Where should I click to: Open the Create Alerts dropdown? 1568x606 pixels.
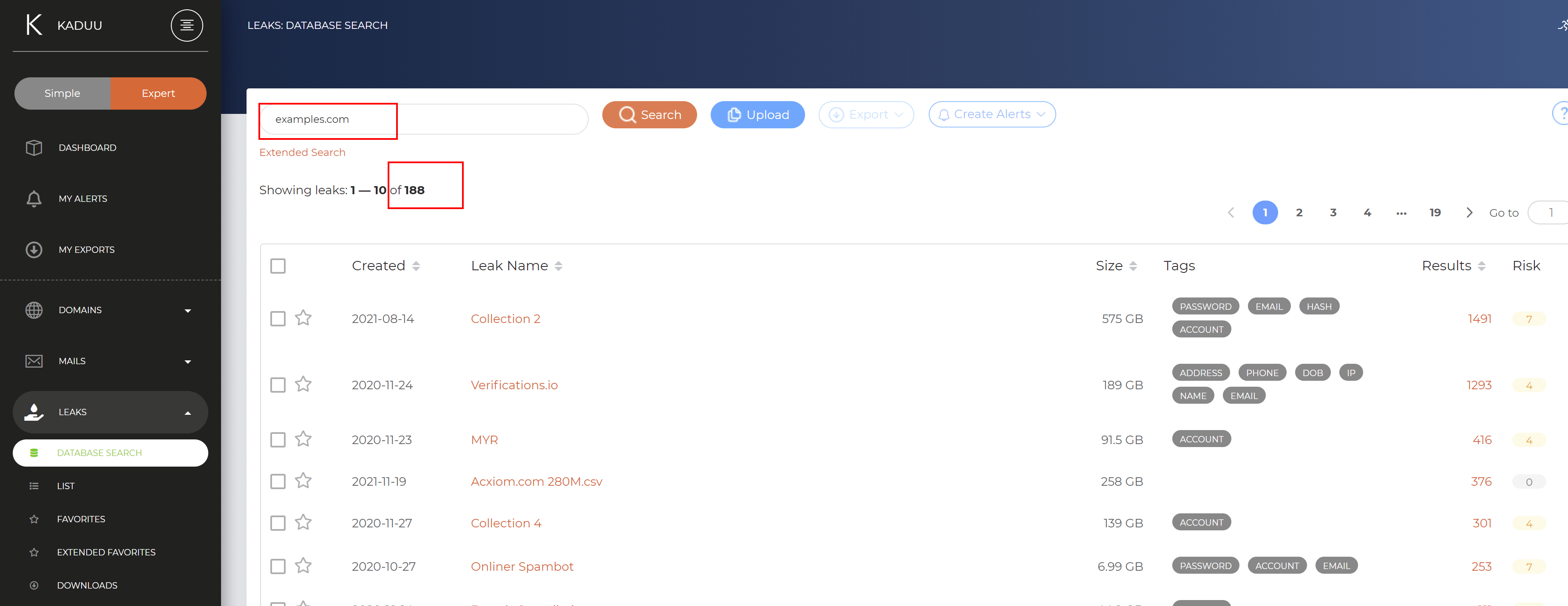992,114
